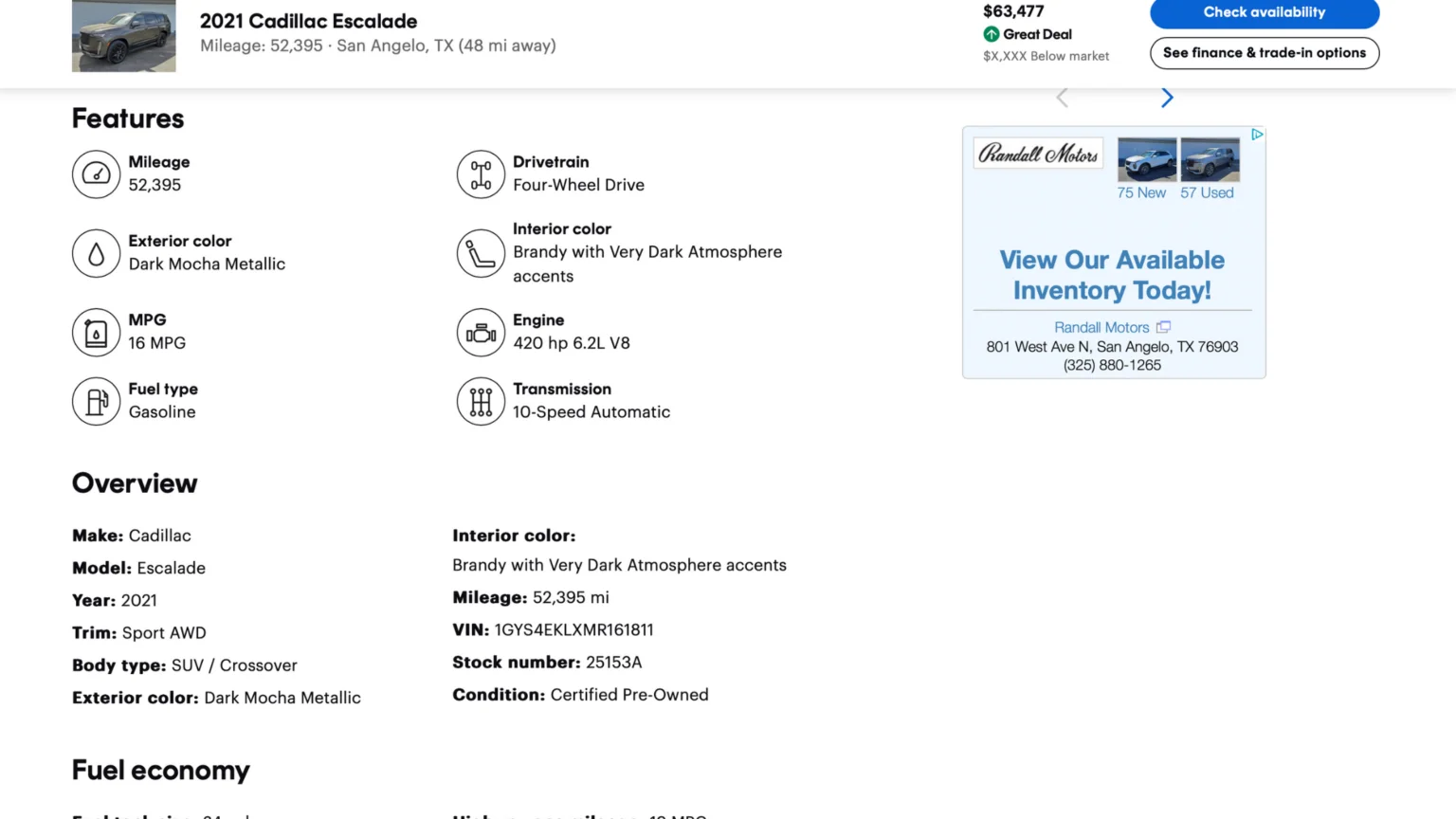The height and width of the screenshot is (819, 1456).
Task: Click Mileage: 52,395 mi in Overview
Action: (x=531, y=597)
